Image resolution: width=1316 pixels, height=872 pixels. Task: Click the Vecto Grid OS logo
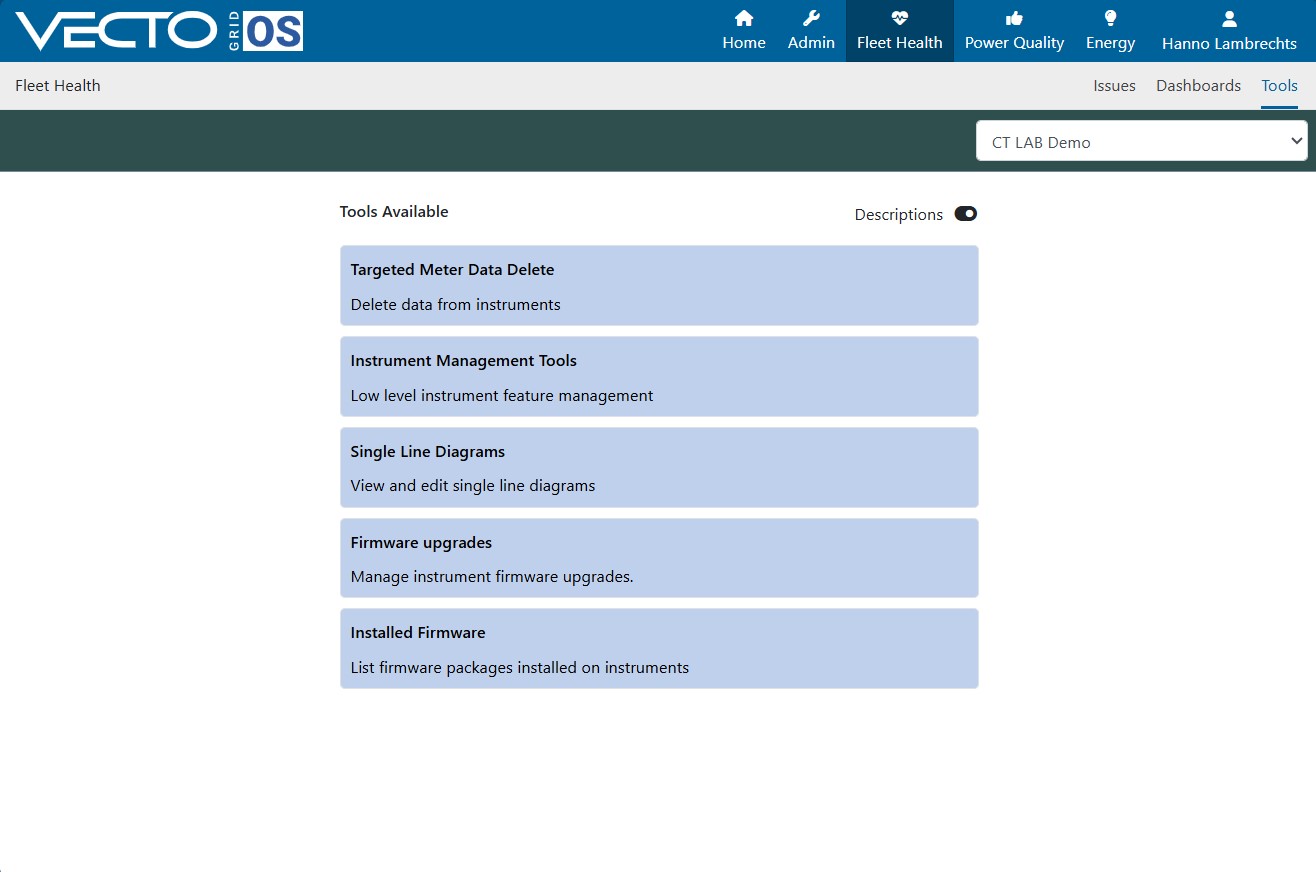tap(160, 31)
